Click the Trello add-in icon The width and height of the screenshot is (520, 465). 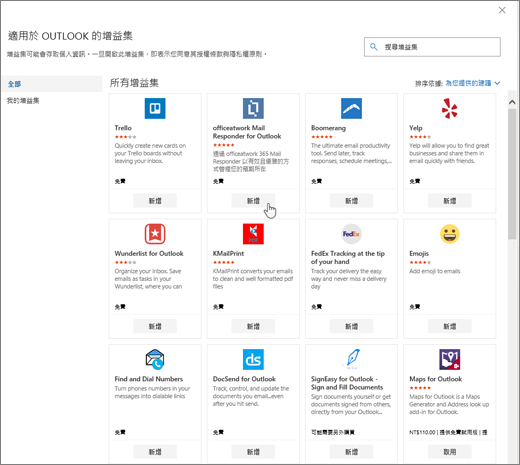point(155,108)
